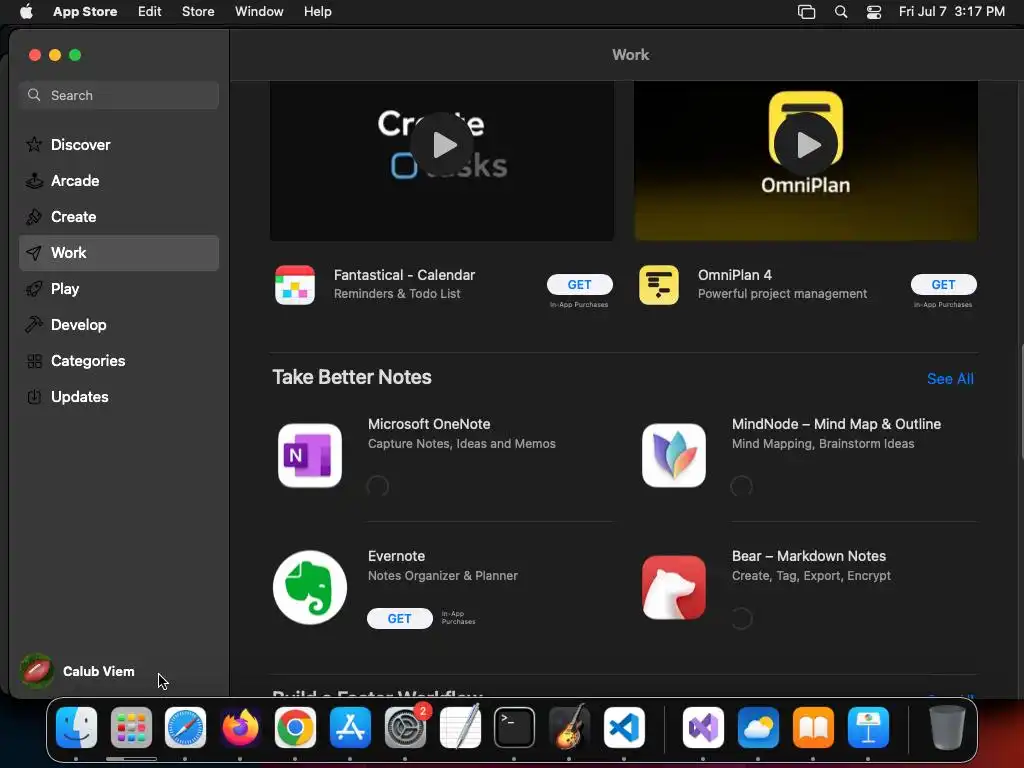Open Visual Studio purple Dock icon
The height and width of the screenshot is (768, 1024).
click(703, 727)
